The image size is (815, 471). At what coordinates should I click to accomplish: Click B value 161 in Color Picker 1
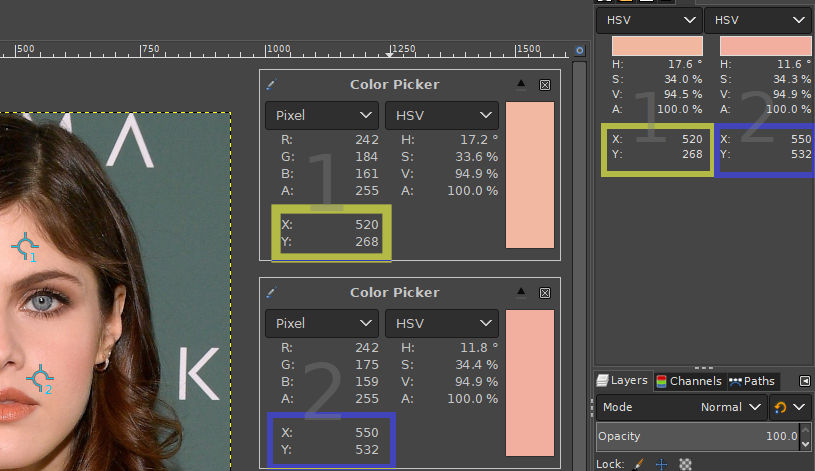point(366,174)
